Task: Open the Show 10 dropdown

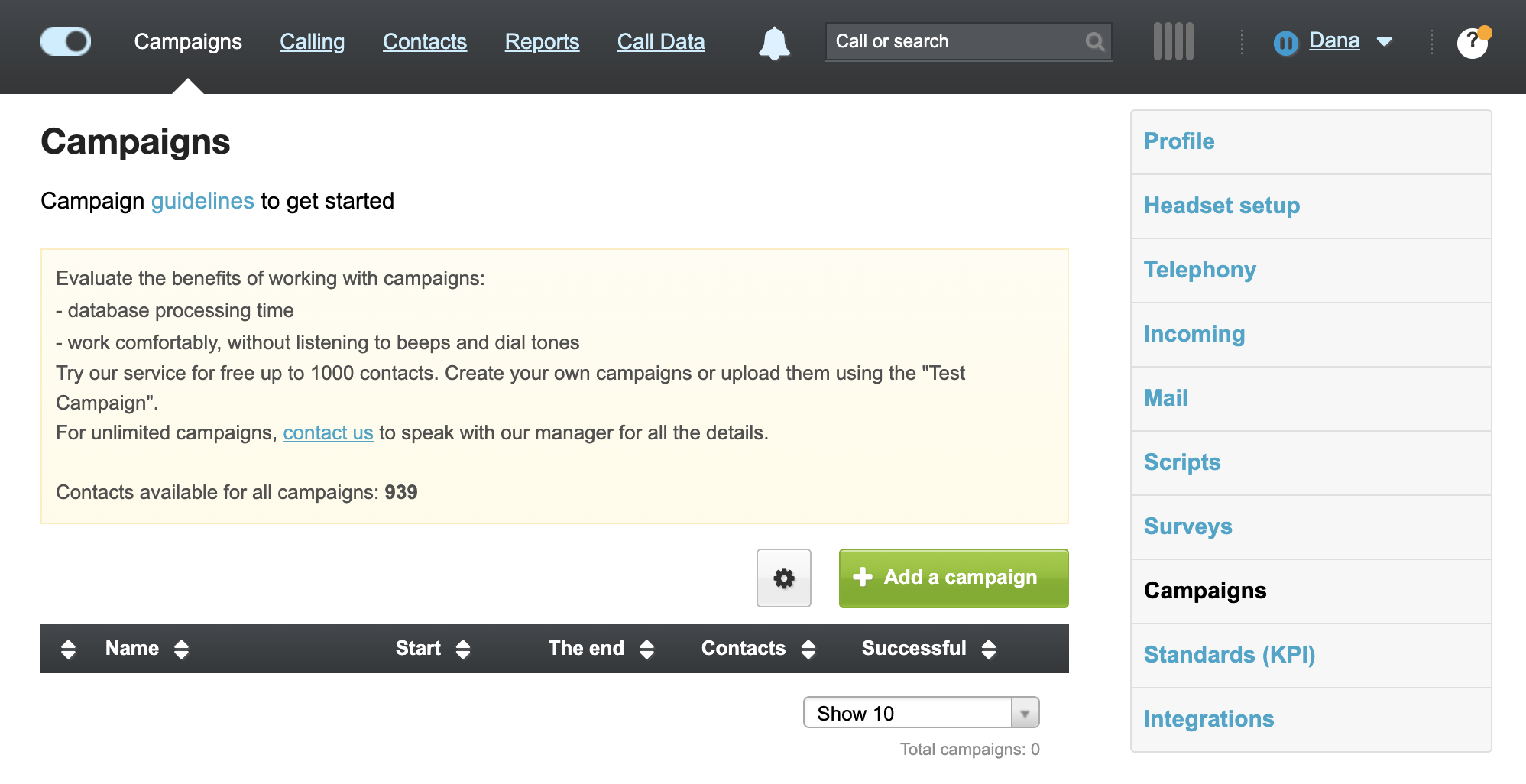Action: coord(921,713)
